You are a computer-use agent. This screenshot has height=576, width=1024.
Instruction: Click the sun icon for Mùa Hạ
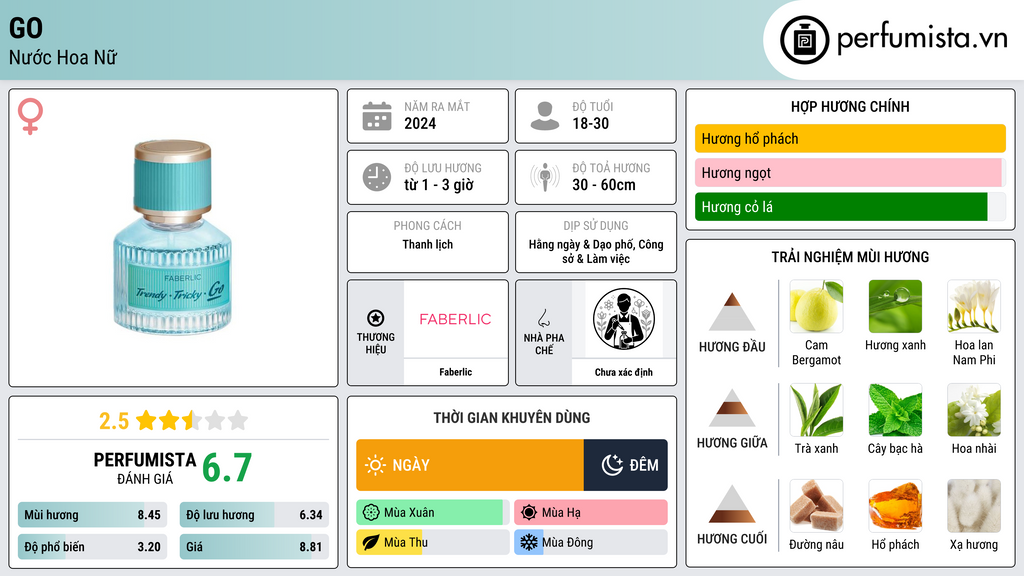529,513
